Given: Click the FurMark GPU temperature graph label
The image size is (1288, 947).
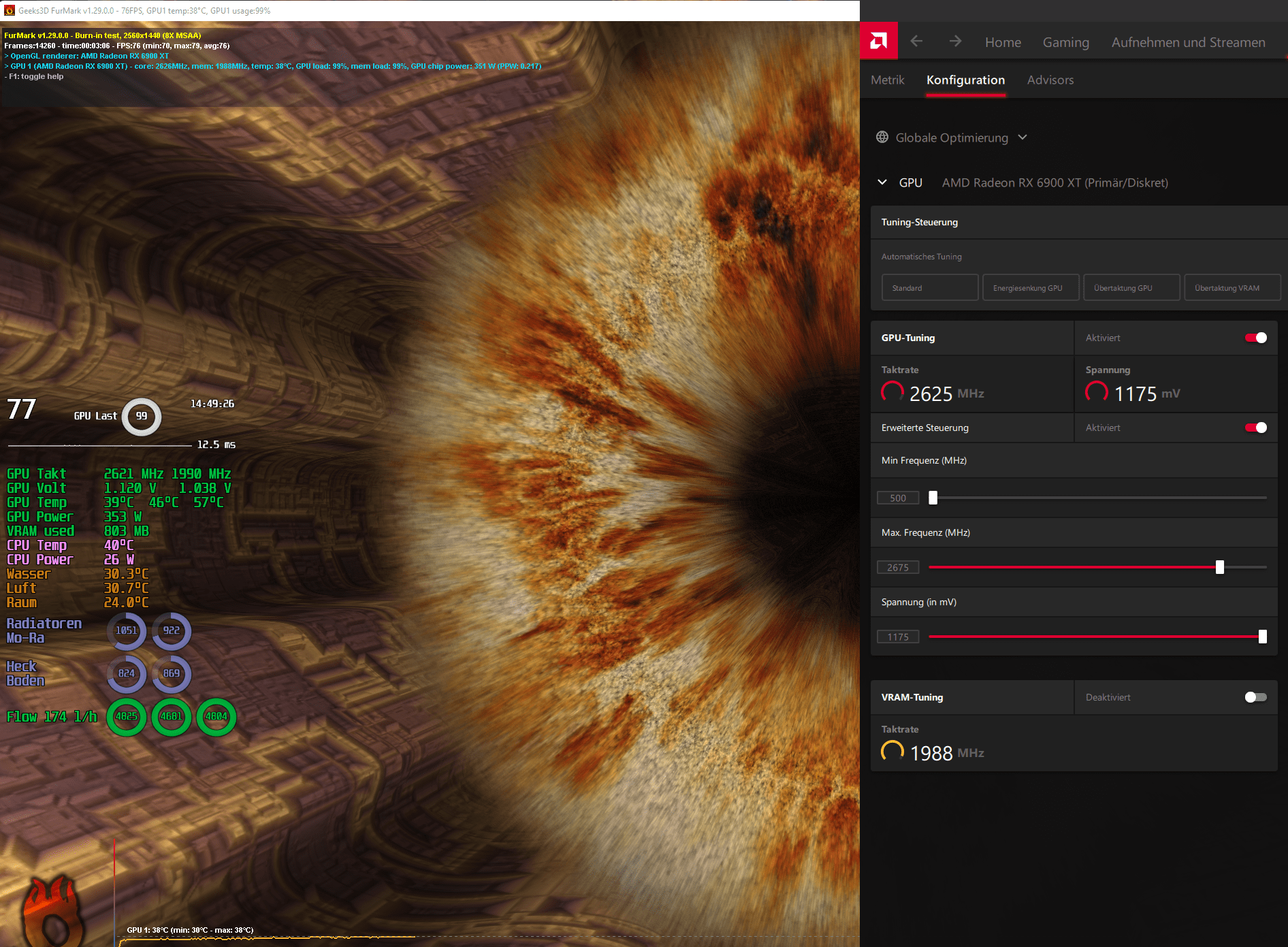Looking at the screenshot, I should click(x=190, y=930).
